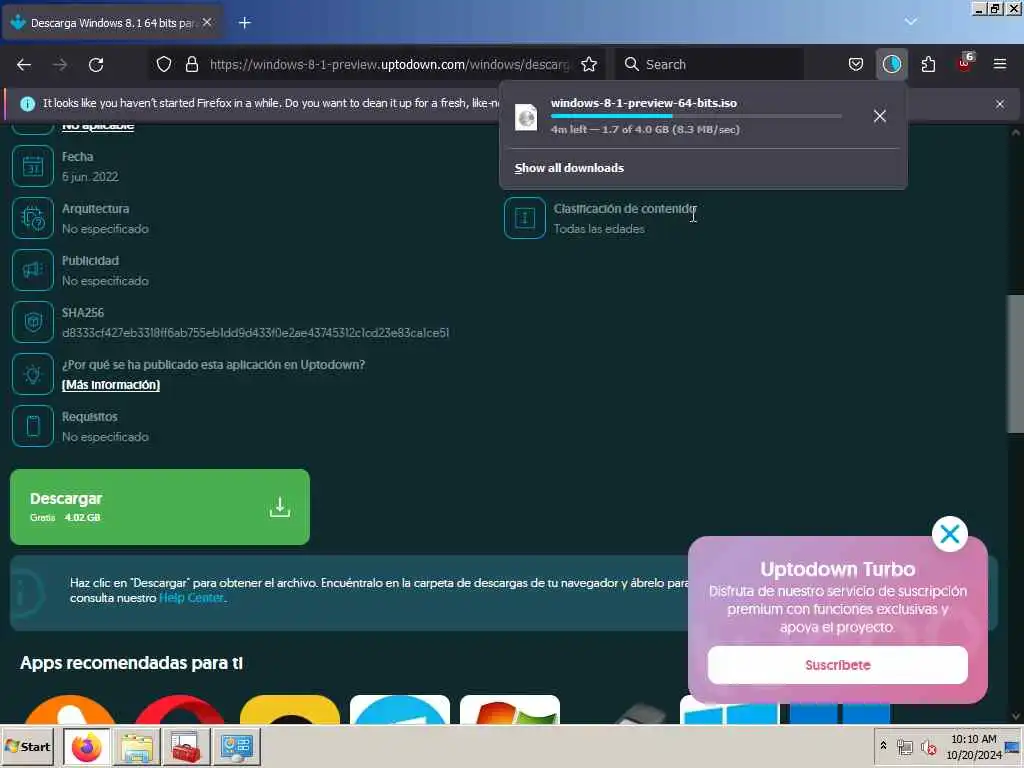Click the download progress bar

point(696,116)
